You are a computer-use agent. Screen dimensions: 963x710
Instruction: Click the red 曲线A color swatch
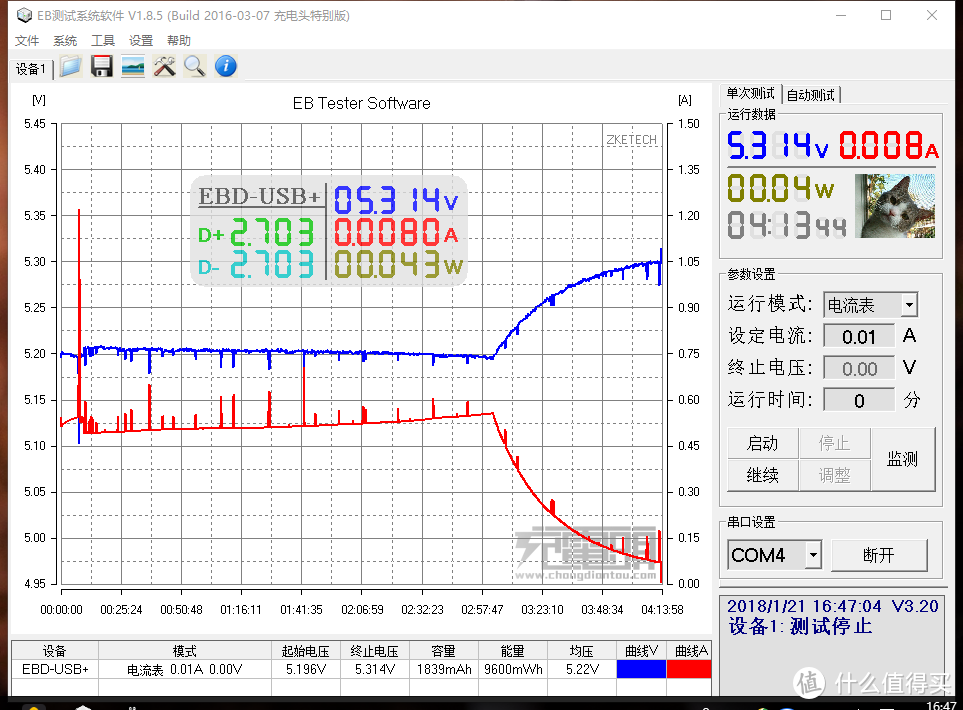pos(689,669)
